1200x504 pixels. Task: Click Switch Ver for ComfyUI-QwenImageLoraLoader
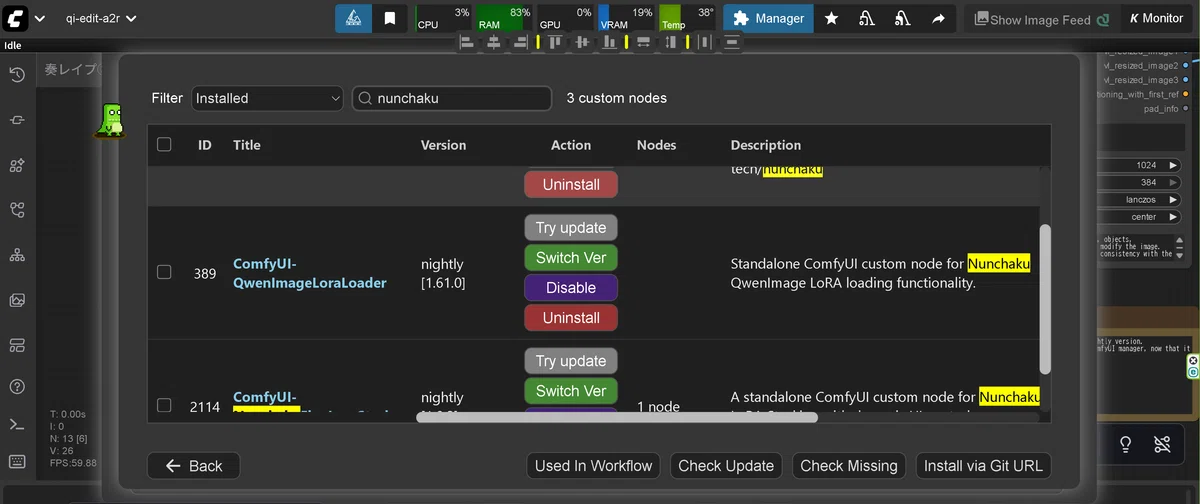click(571, 257)
